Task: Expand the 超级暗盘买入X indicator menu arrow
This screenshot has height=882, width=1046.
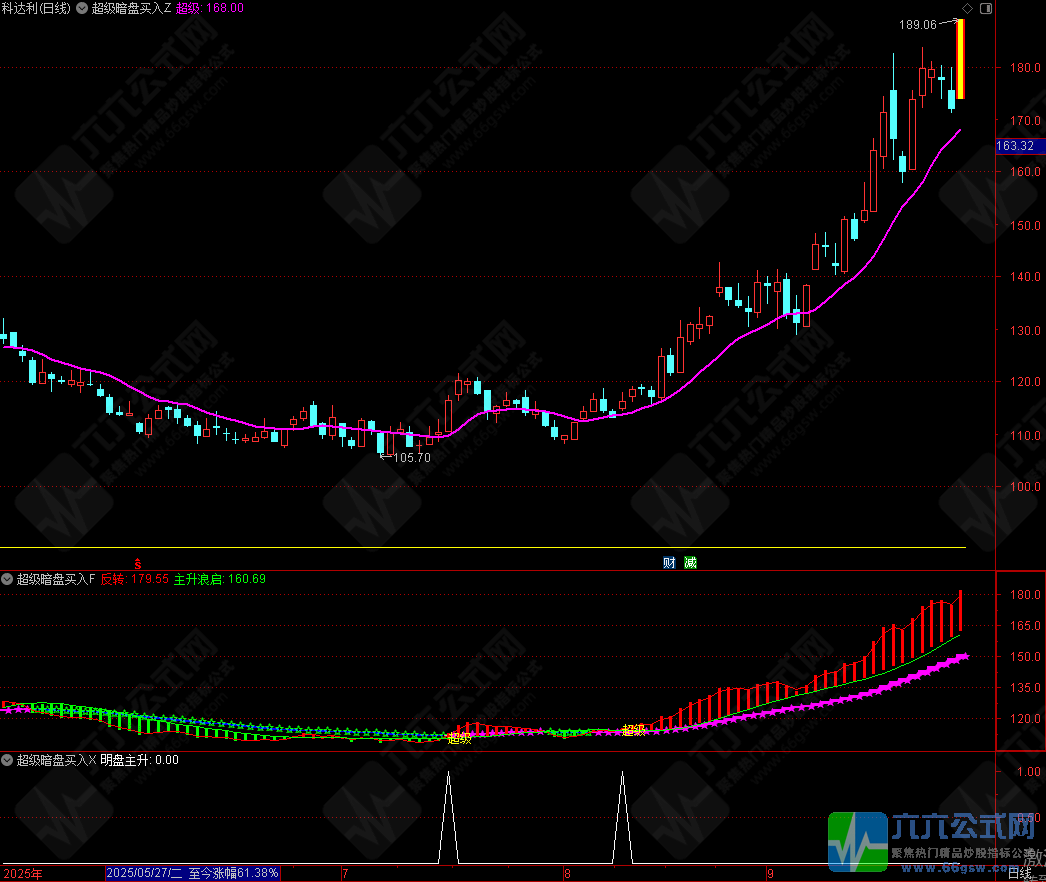Action: pyautogui.click(x=8, y=760)
